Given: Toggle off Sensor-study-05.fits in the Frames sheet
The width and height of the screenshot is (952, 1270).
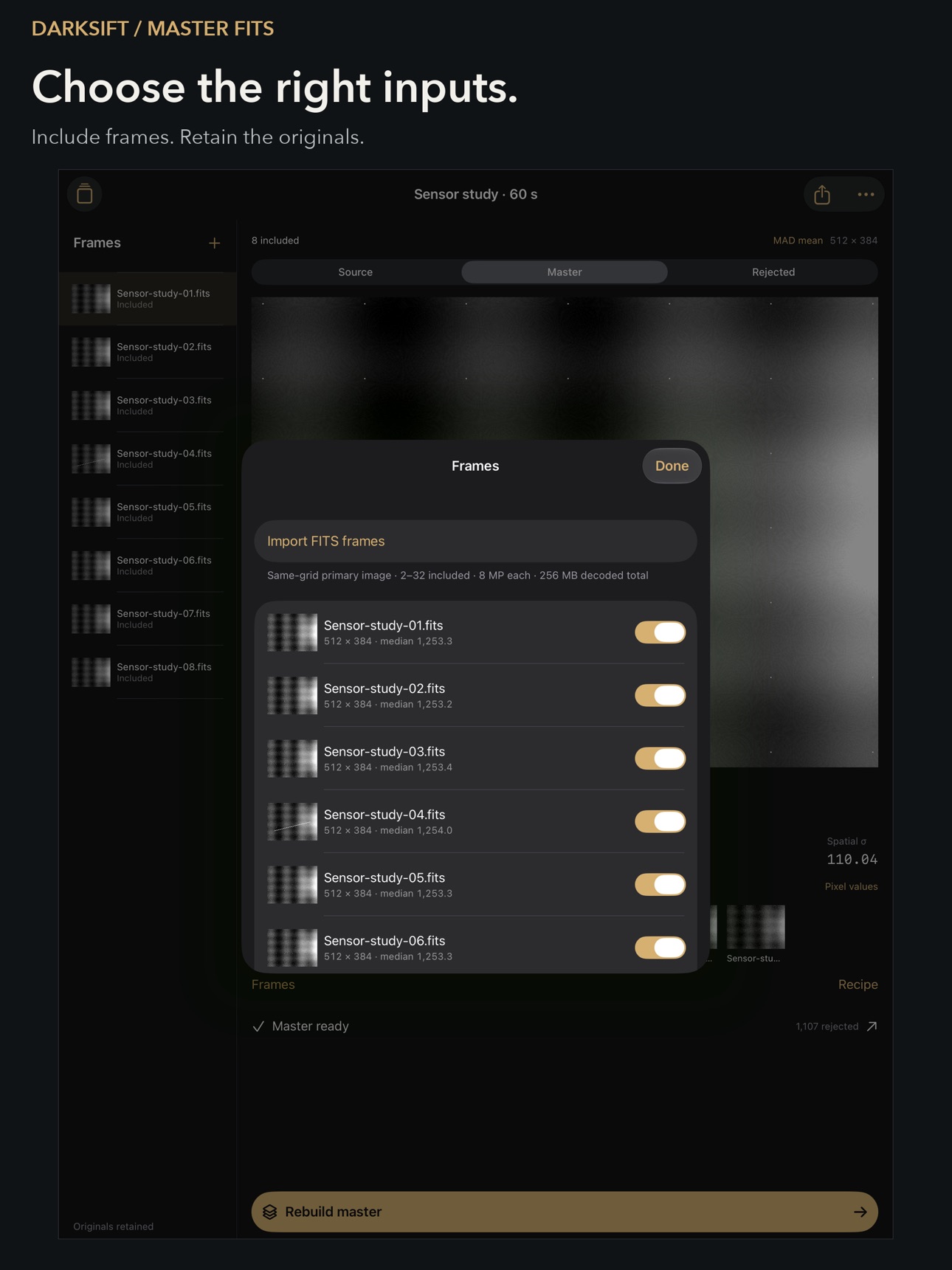Looking at the screenshot, I should pyautogui.click(x=660, y=885).
